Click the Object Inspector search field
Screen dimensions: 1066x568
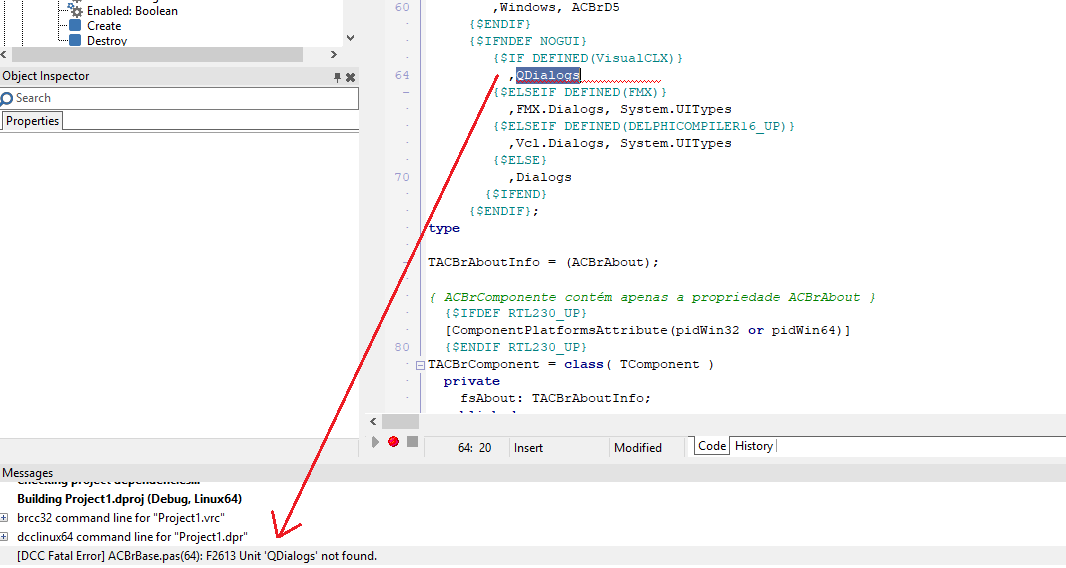(179, 98)
